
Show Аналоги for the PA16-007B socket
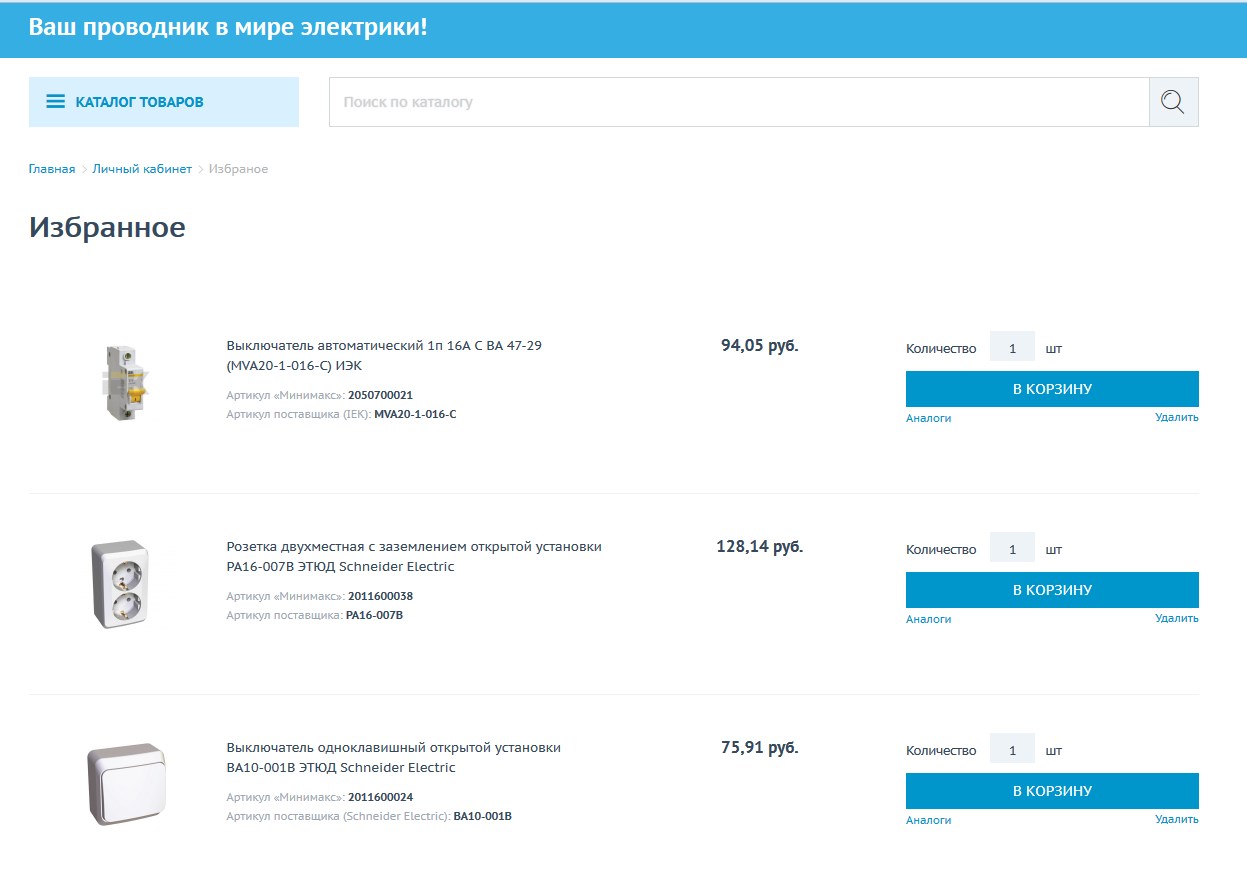[928, 619]
